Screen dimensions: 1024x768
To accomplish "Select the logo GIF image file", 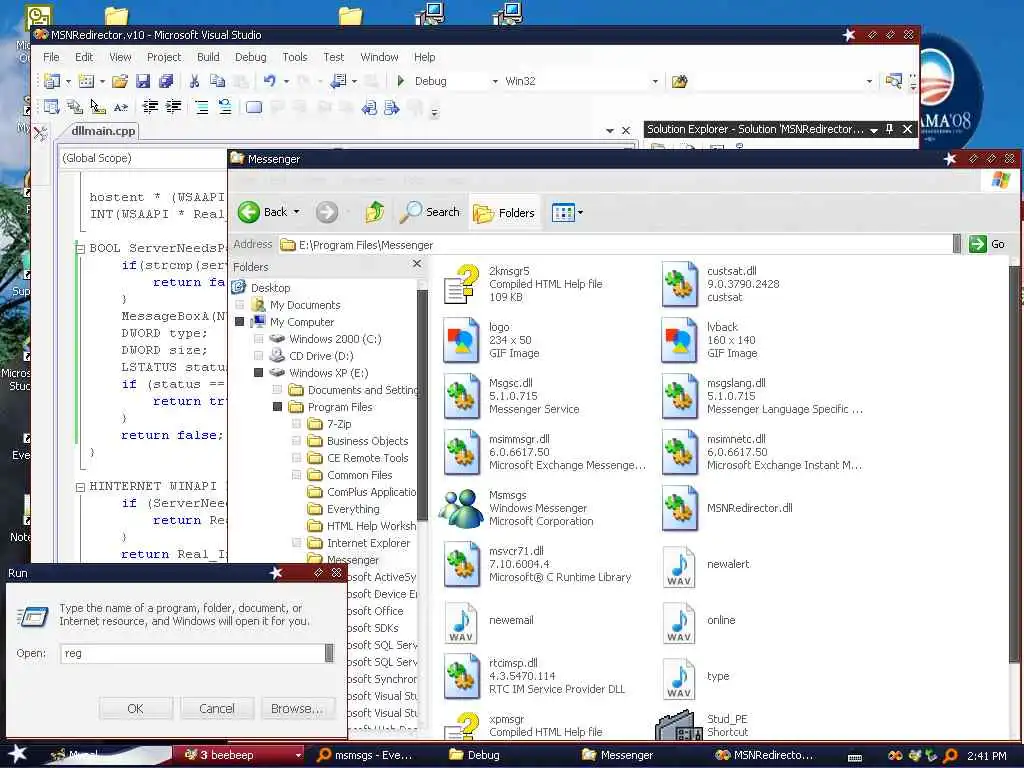I will 491,340.
